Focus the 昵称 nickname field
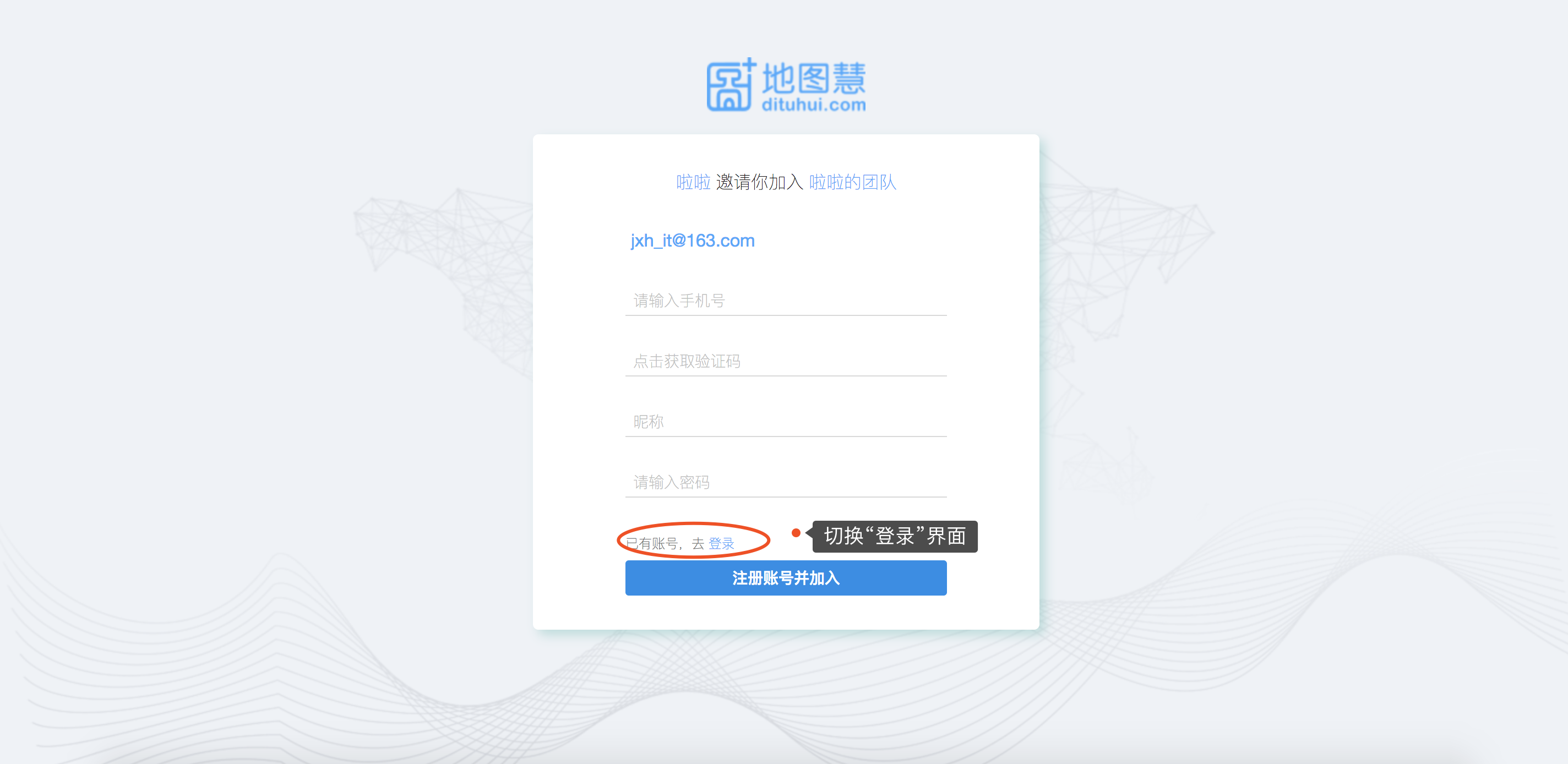Screen dimensions: 1568x764 click(786, 421)
